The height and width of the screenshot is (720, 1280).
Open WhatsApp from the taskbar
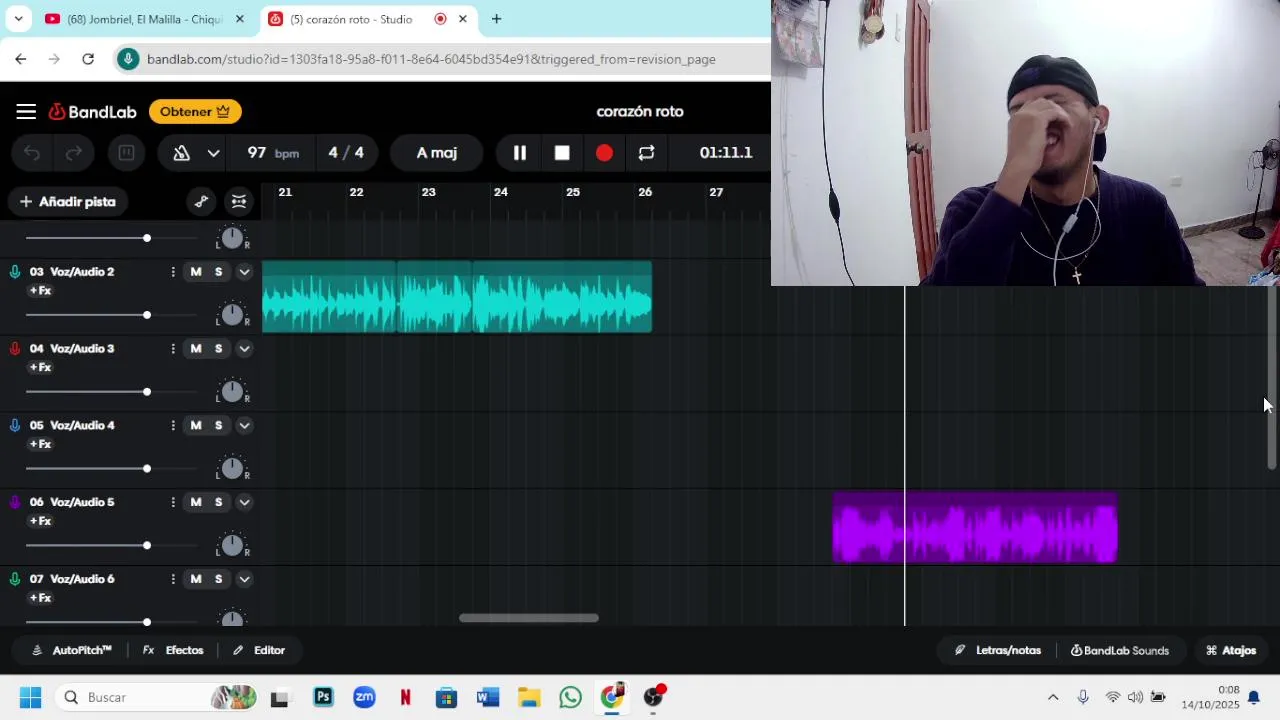(x=570, y=697)
